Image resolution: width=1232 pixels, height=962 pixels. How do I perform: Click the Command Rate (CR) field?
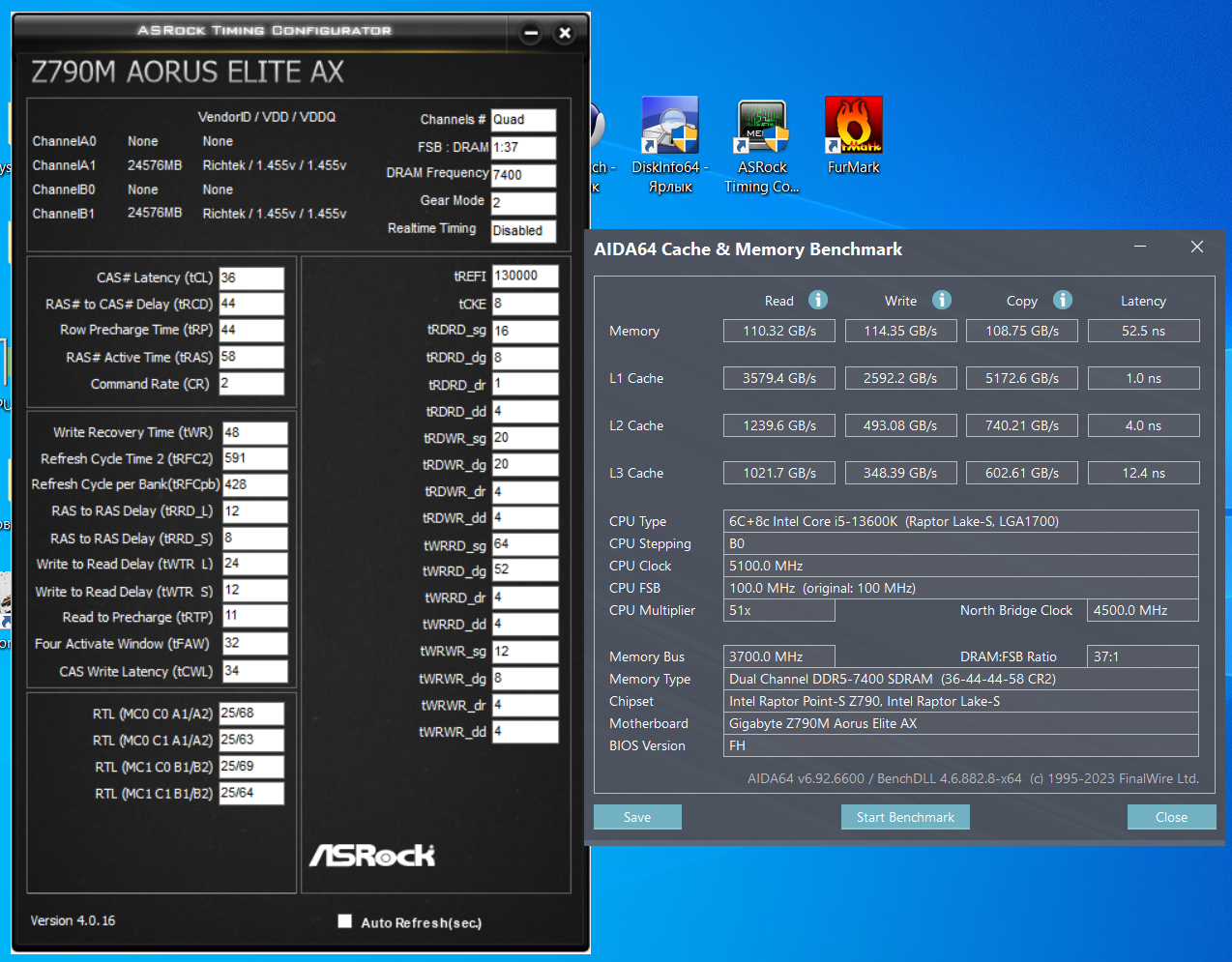click(251, 384)
